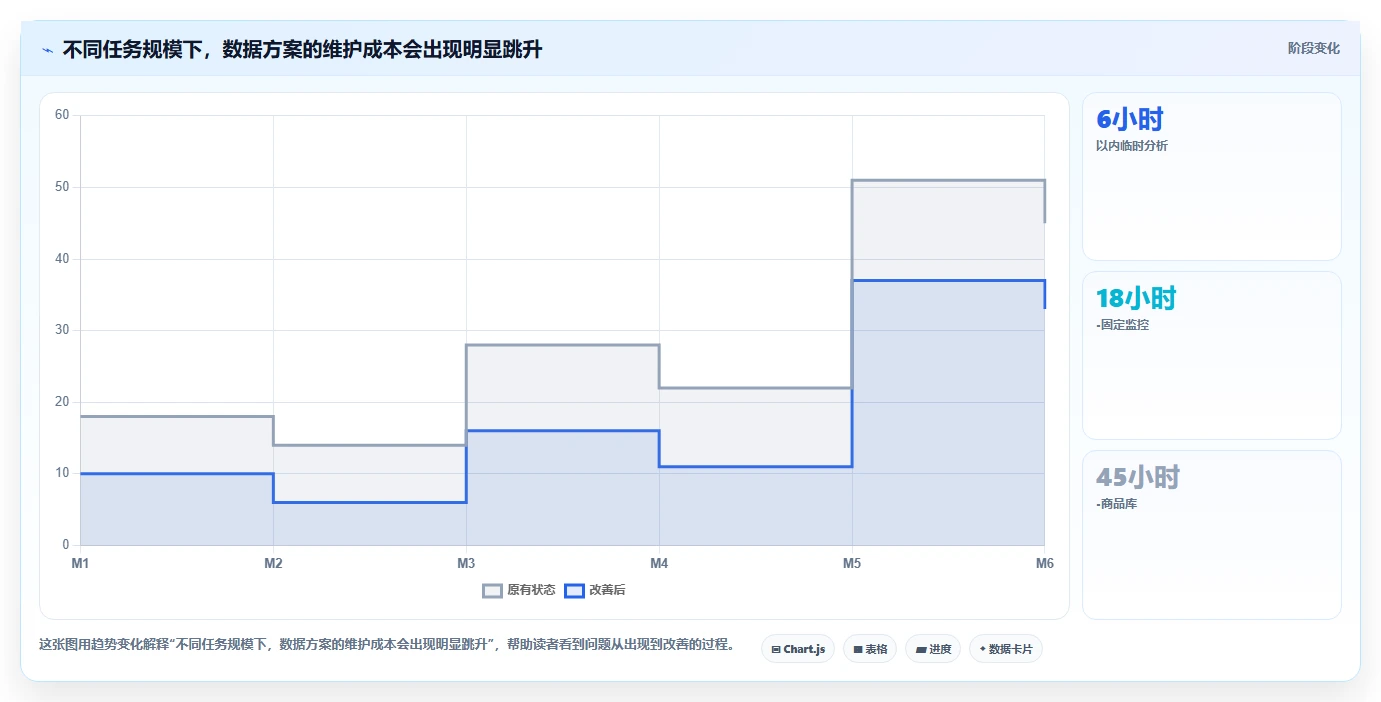Click the 40 y-axis tick label

[x=62, y=259]
